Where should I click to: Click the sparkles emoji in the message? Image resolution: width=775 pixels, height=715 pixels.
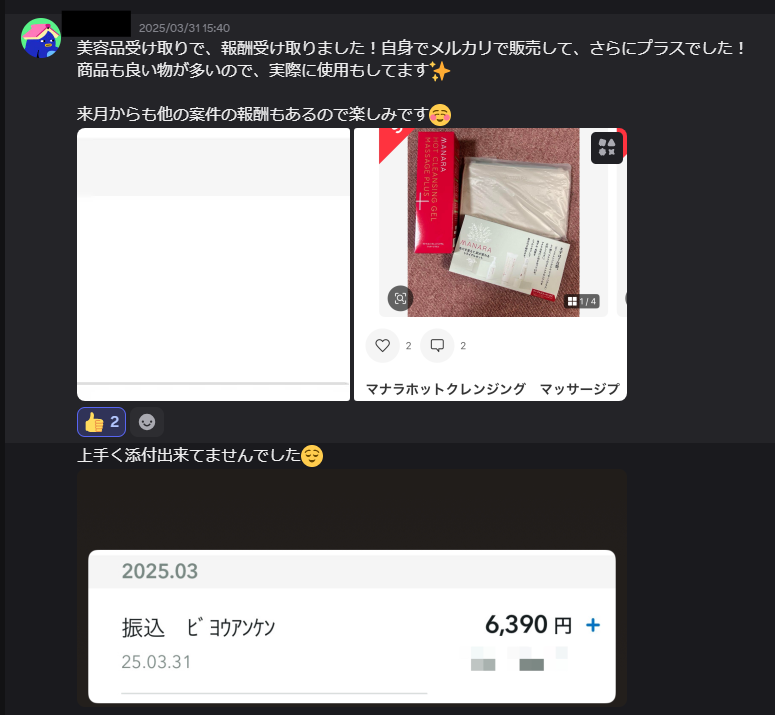coord(440,71)
